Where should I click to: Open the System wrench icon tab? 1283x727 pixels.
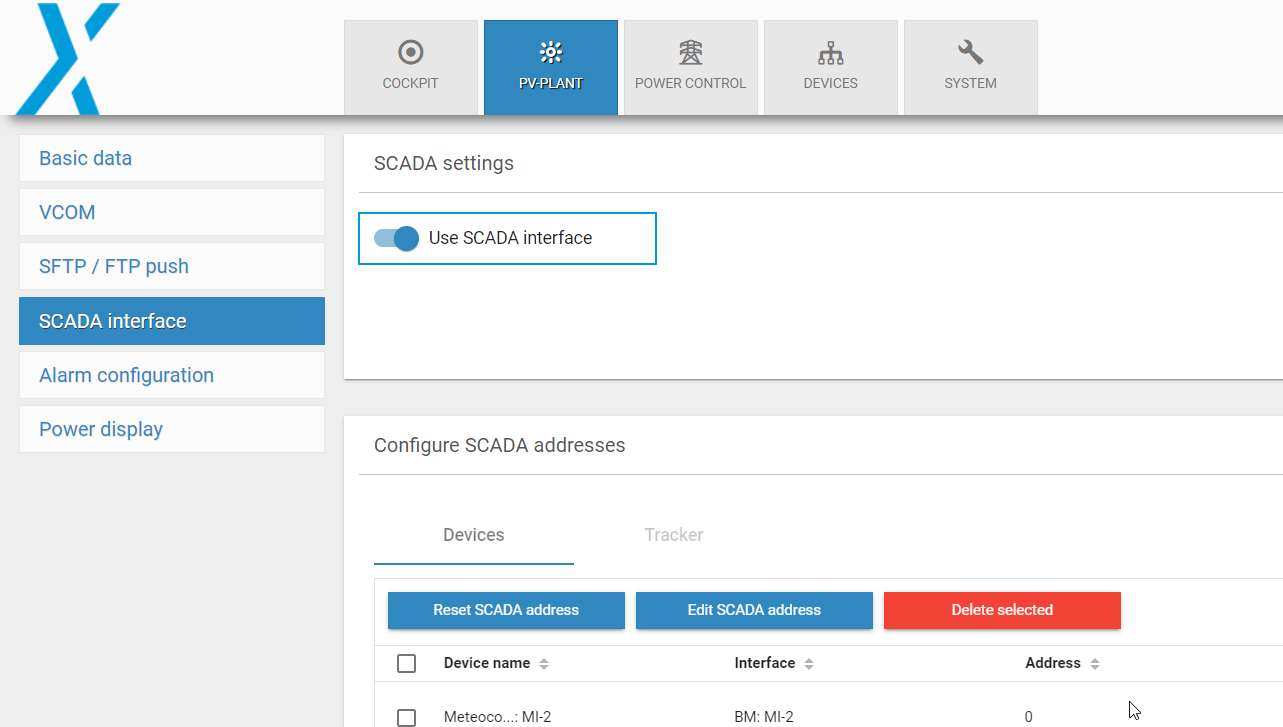pyautogui.click(x=970, y=67)
